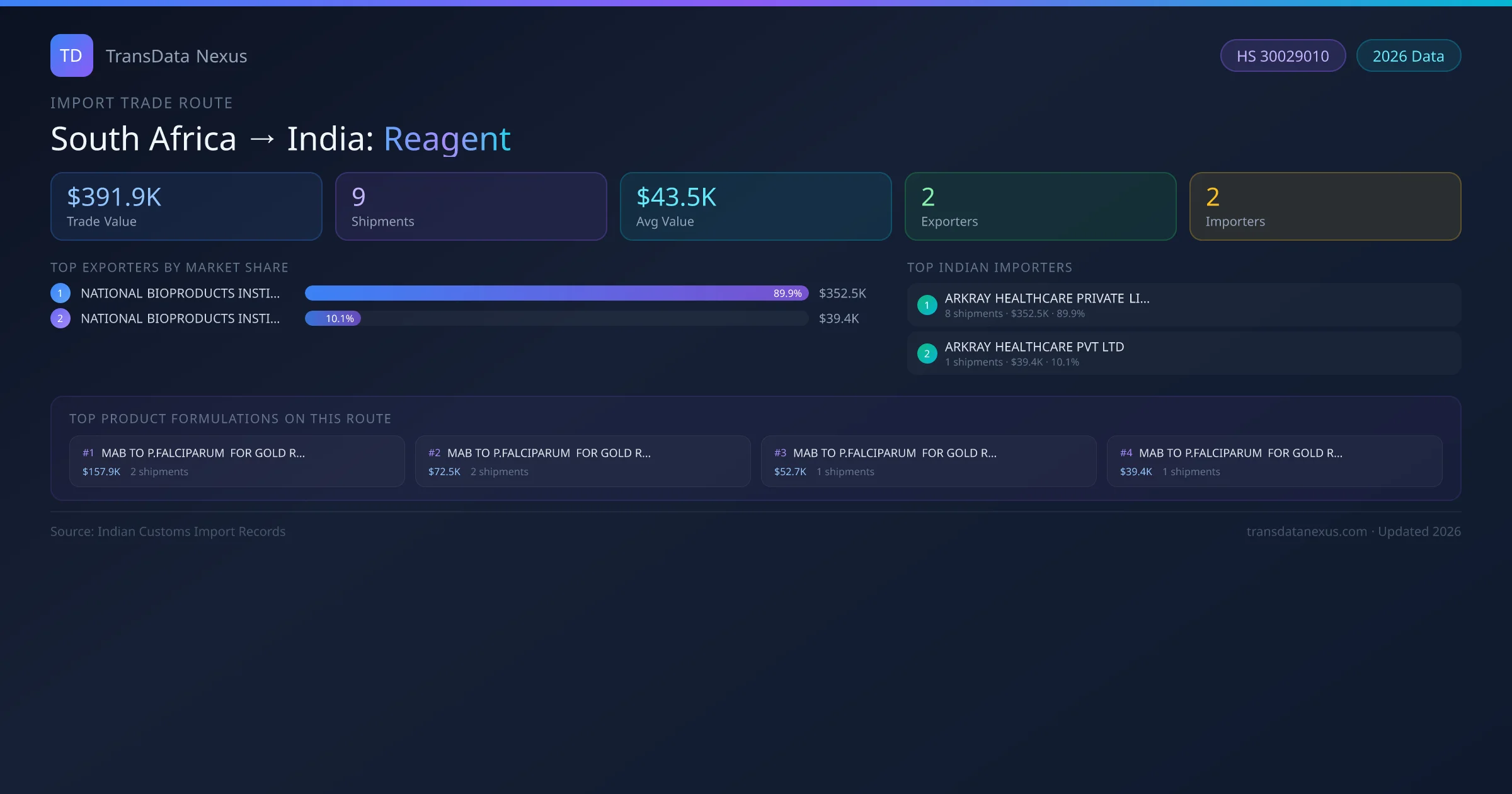Open Arkray Healthcare Private Li... importer row
This screenshot has width=1512, height=794.
pos(1183,305)
